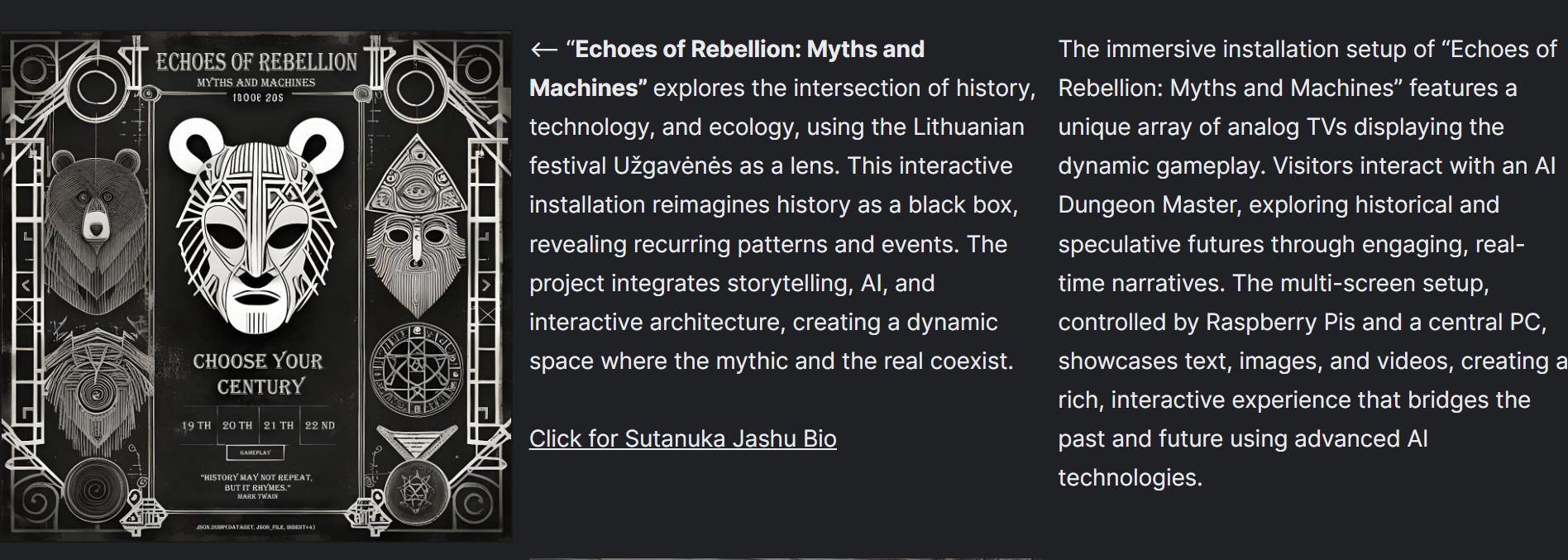Choose the 22ND century option
The image size is (1568, 560).
tap(320, 425)
